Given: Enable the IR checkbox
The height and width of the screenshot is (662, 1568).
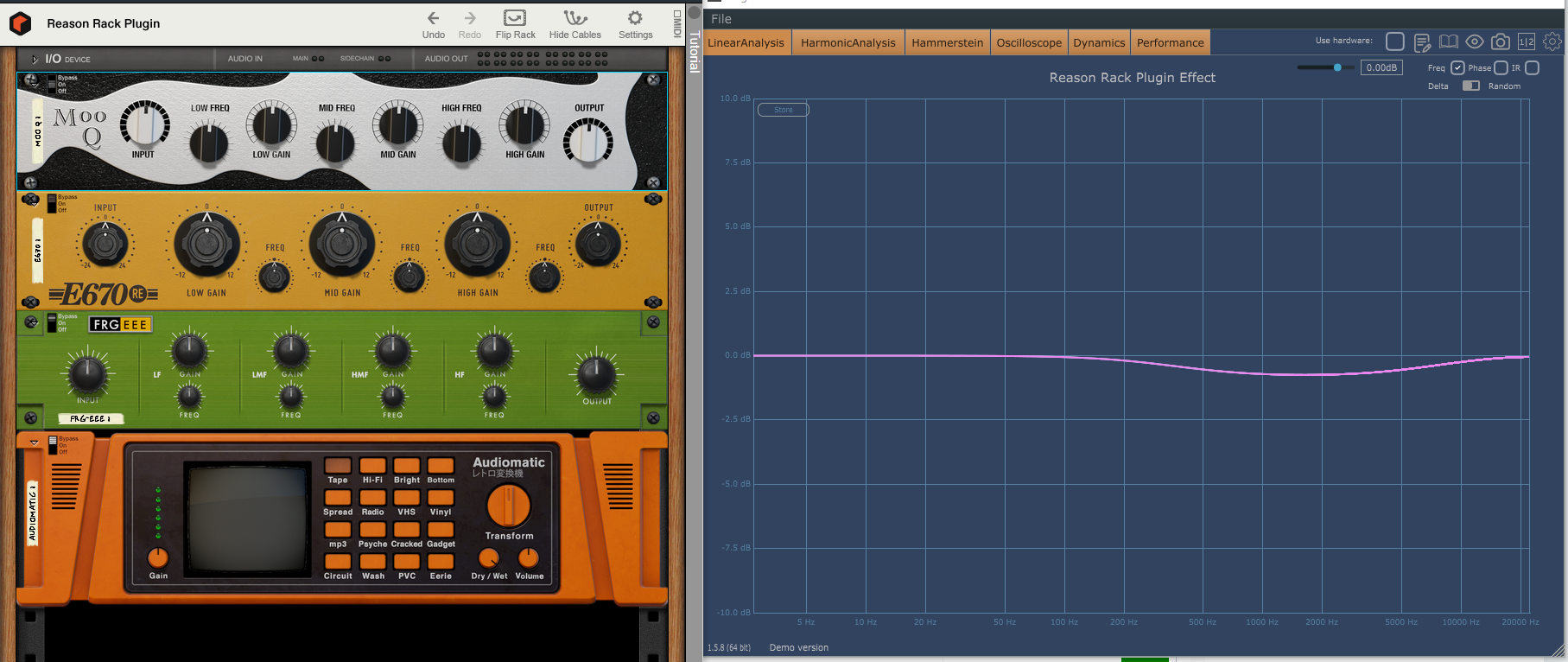Looking at the screenshot, I should (1532, 67).
